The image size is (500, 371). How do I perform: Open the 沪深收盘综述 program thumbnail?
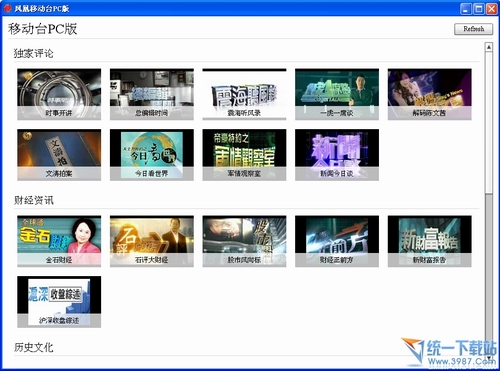click(x=59, y=302)
